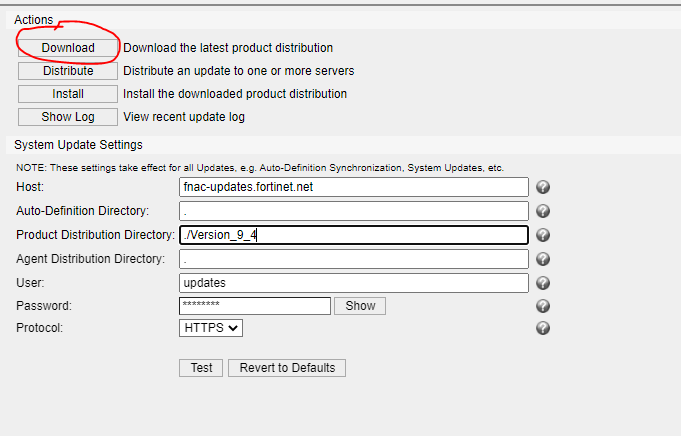Open help icon for User field
681x436 pixels.
tap(543, 283)
